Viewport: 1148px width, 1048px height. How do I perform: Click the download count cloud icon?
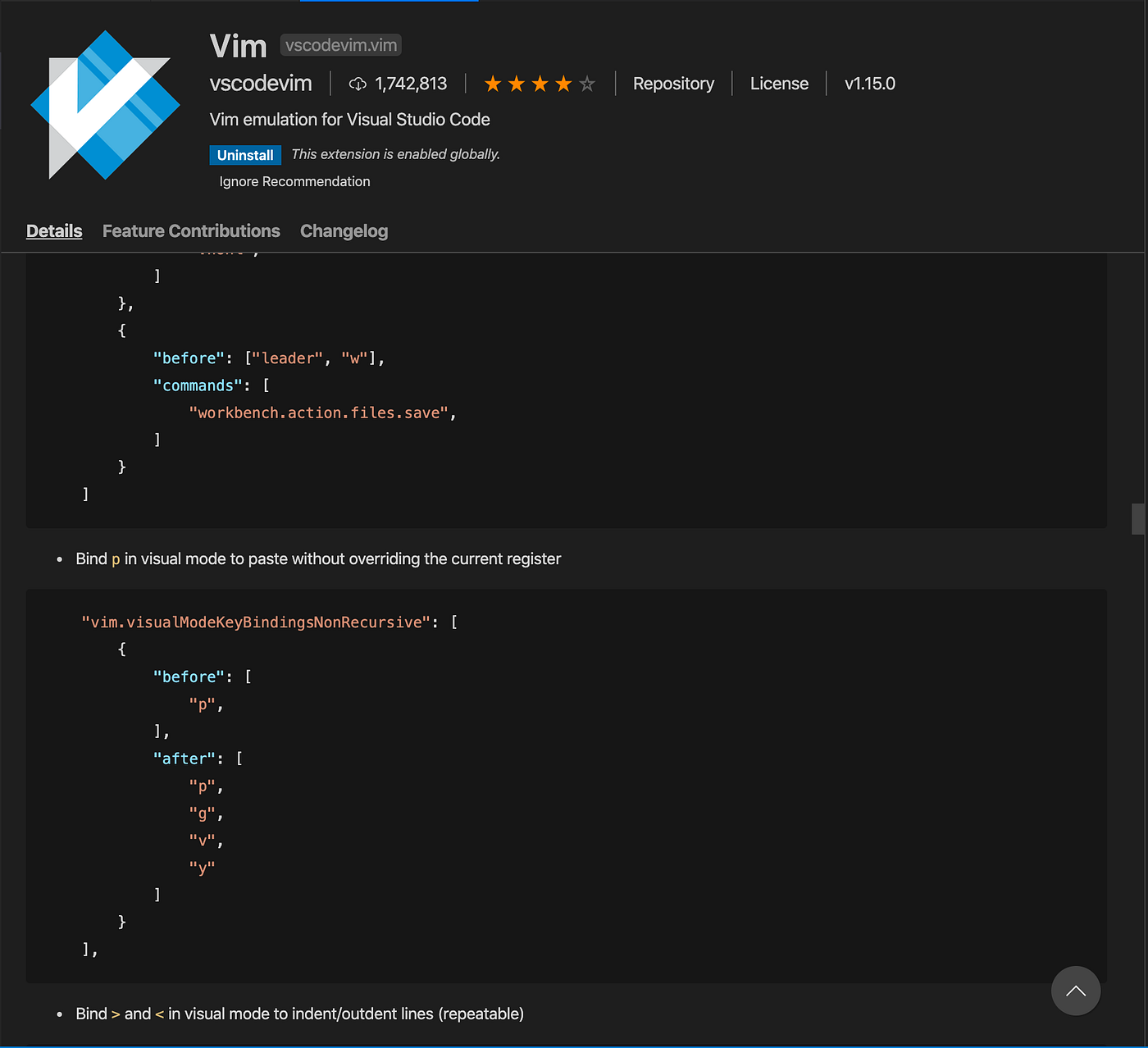pos(358,83)
